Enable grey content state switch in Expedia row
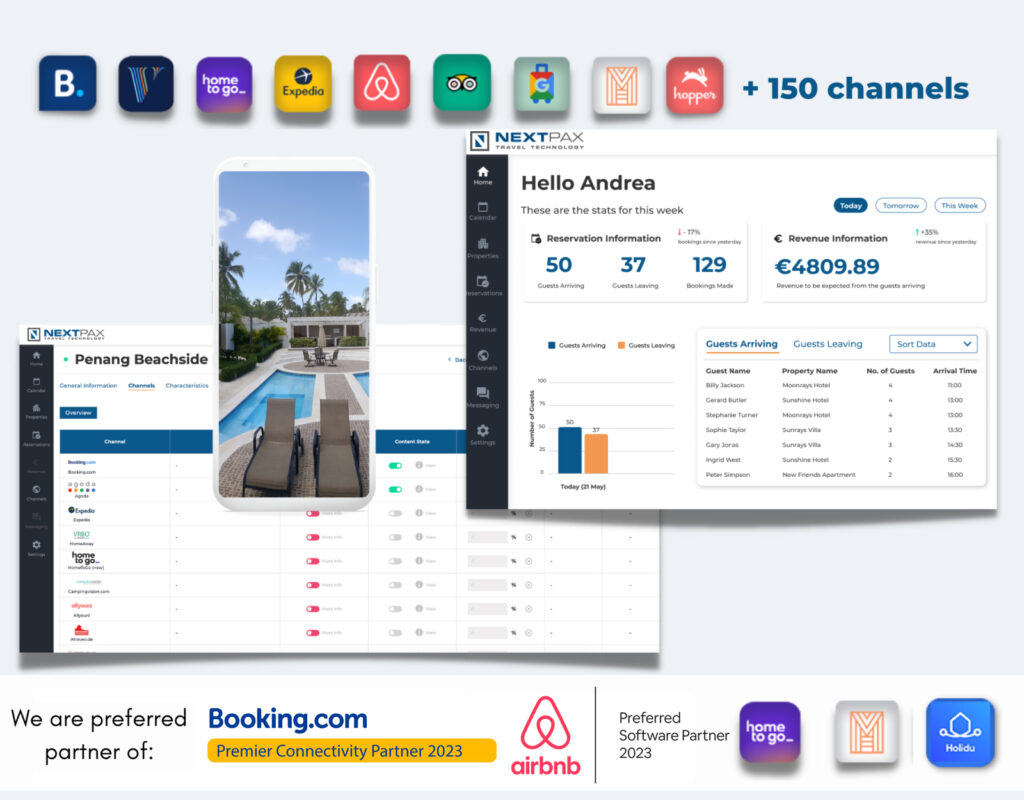The height and width of the screenshot is (800, 1024). click(395, 513)
